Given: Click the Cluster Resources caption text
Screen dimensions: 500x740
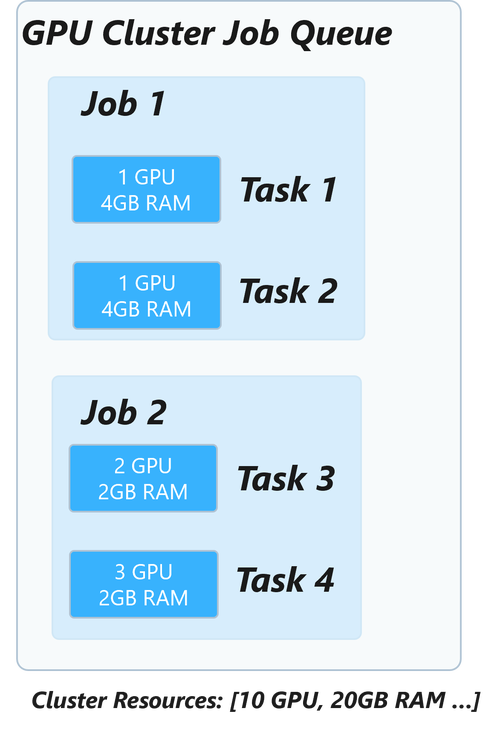Looking at the screenshot, I should pyautogui.click(x=255, y=700).
